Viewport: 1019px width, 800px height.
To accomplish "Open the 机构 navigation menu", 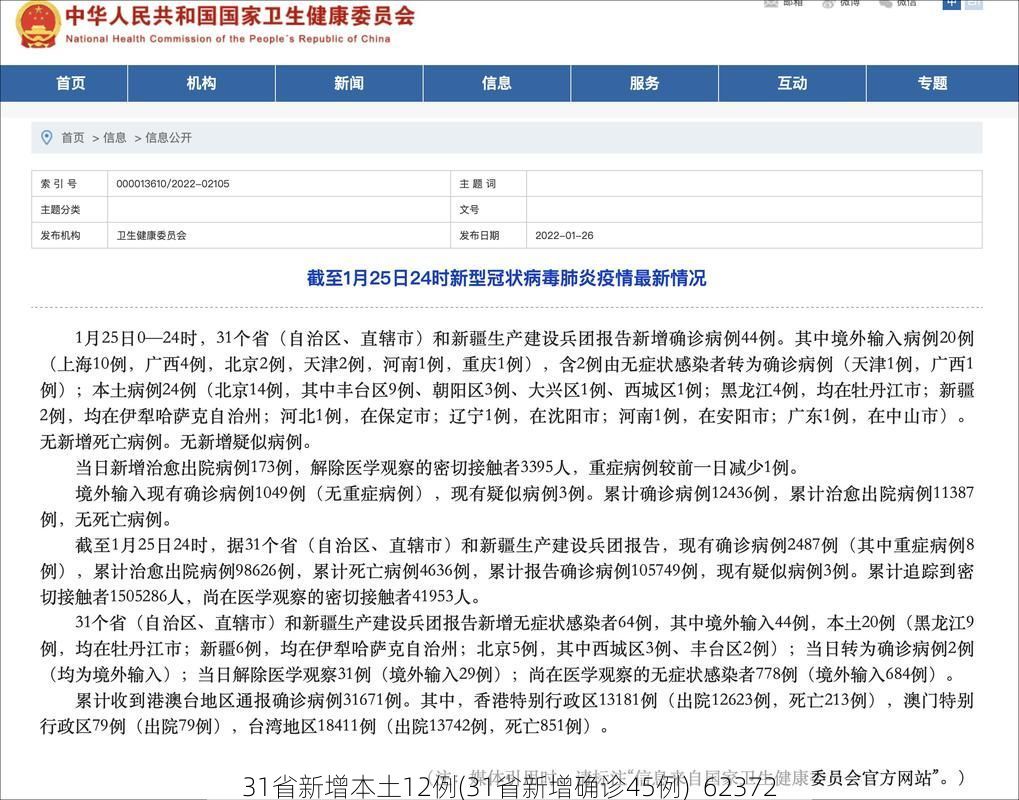I will coord(200,83).
